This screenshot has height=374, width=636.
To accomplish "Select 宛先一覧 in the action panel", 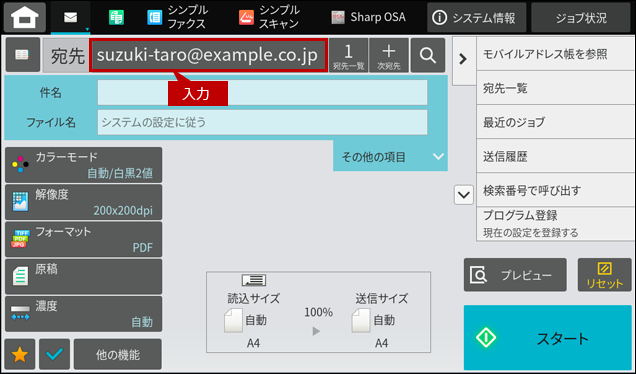I will click(556, 88).
